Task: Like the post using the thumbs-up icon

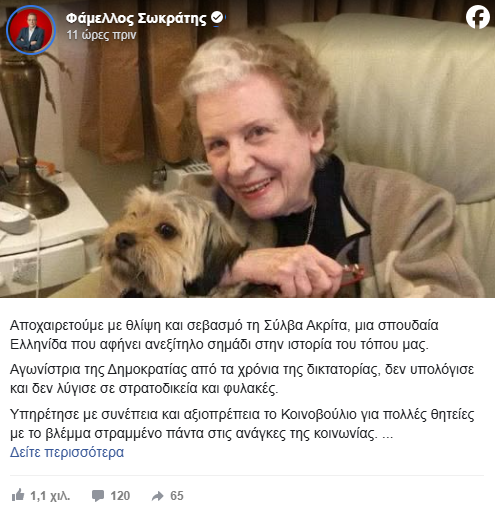Action: (18, 495)
